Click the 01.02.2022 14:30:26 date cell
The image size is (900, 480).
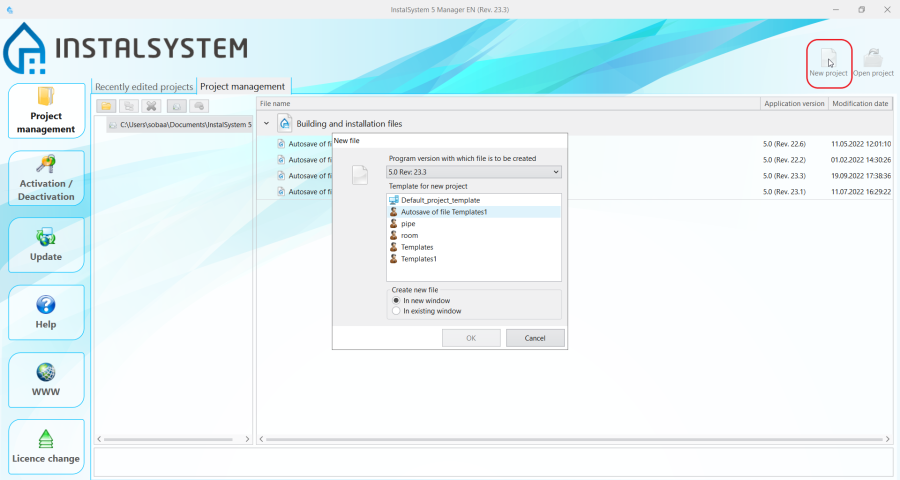(x=861, y=160)
